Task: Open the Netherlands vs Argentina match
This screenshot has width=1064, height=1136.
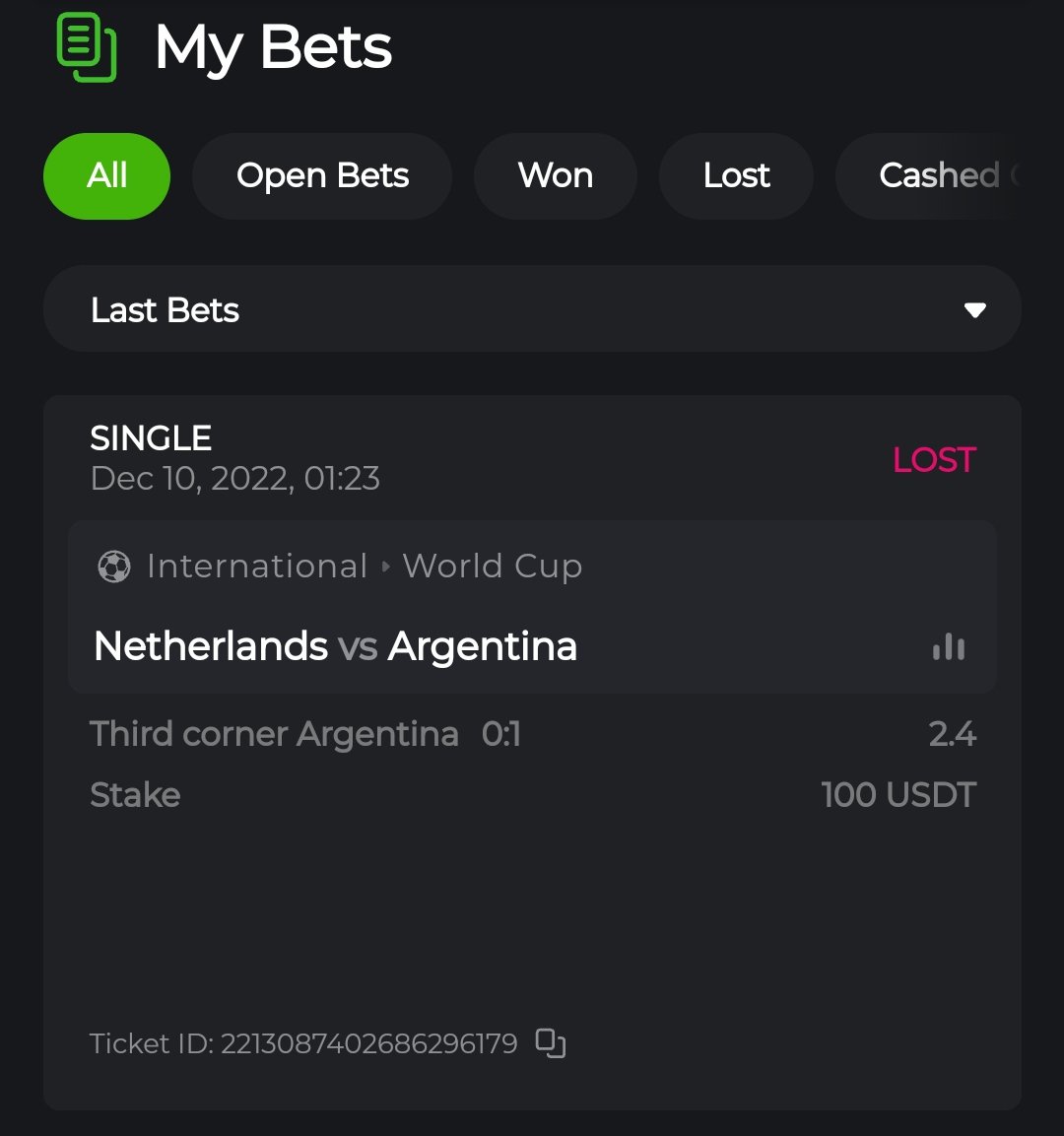Action: tap(335, 647)
